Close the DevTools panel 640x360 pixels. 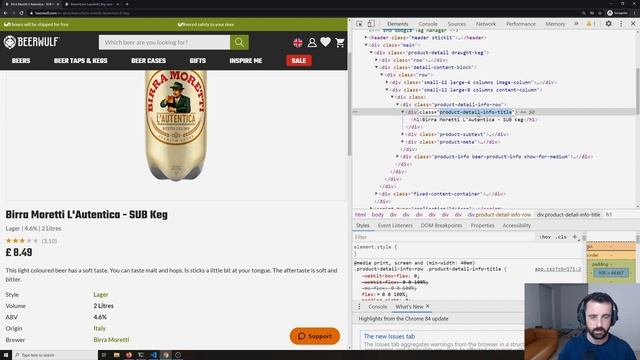coord(633,24)
